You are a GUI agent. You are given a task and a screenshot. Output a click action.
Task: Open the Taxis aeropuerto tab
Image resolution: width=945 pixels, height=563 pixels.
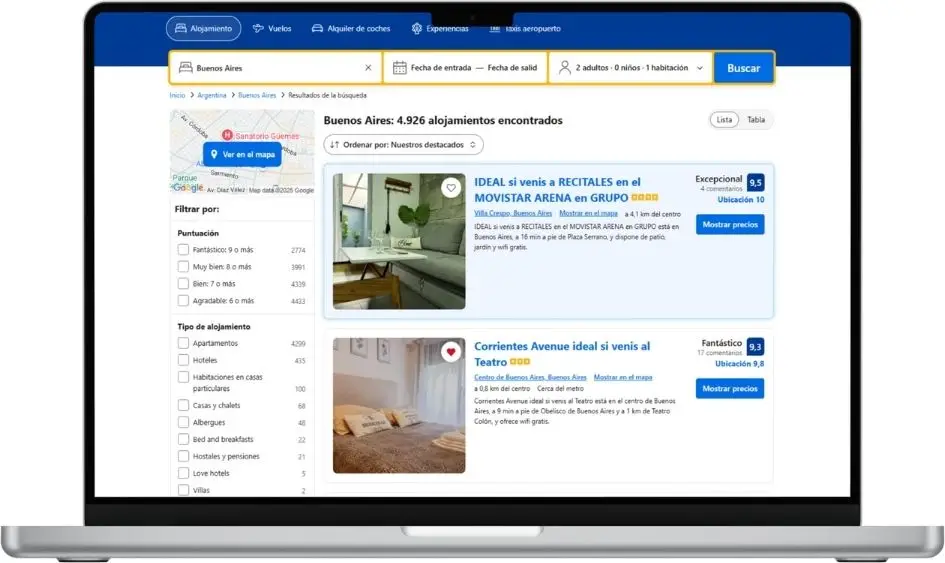click(x=524, y=28)
